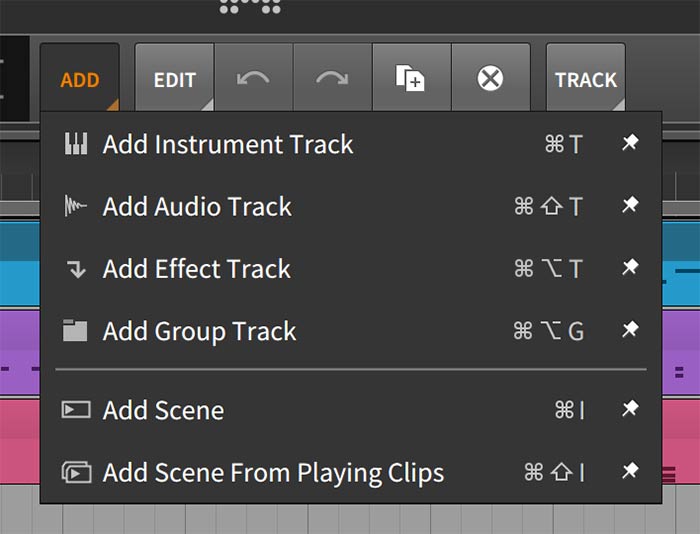The height and width of the screenshot is (534, 700).
Task: Toggle pin for Add Effect Track
Action: click(x=630, y=267)
